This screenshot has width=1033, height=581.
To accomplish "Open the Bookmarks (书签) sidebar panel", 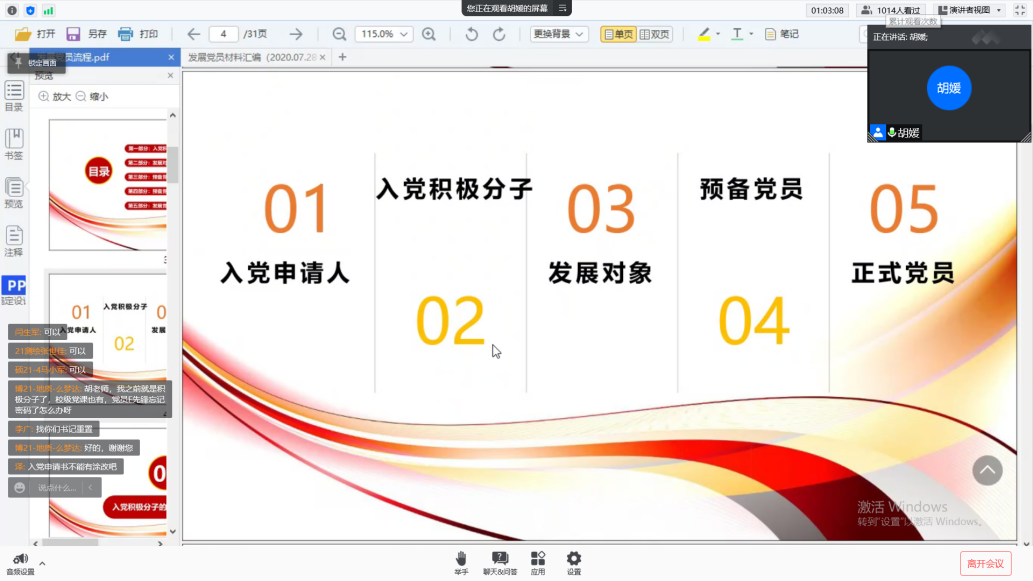I will [14, 143].
